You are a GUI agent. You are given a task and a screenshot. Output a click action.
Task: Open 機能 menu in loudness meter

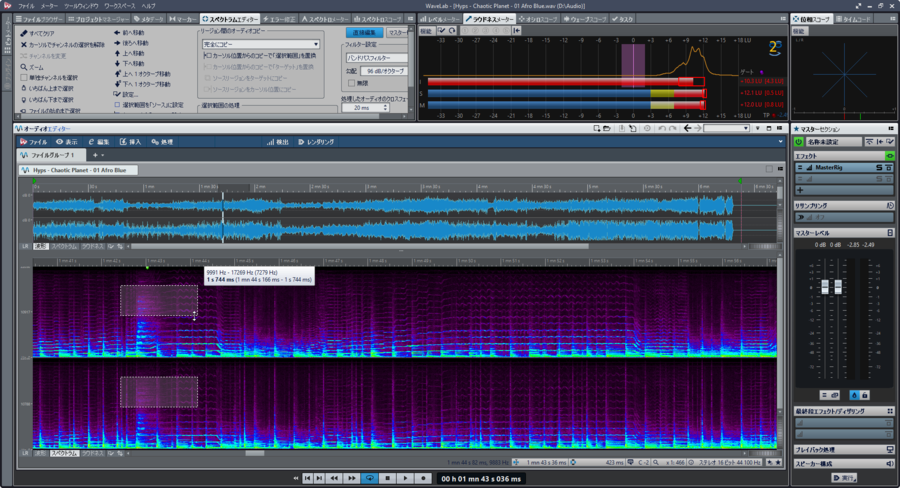pyautogui.click(x=426, y=31)
